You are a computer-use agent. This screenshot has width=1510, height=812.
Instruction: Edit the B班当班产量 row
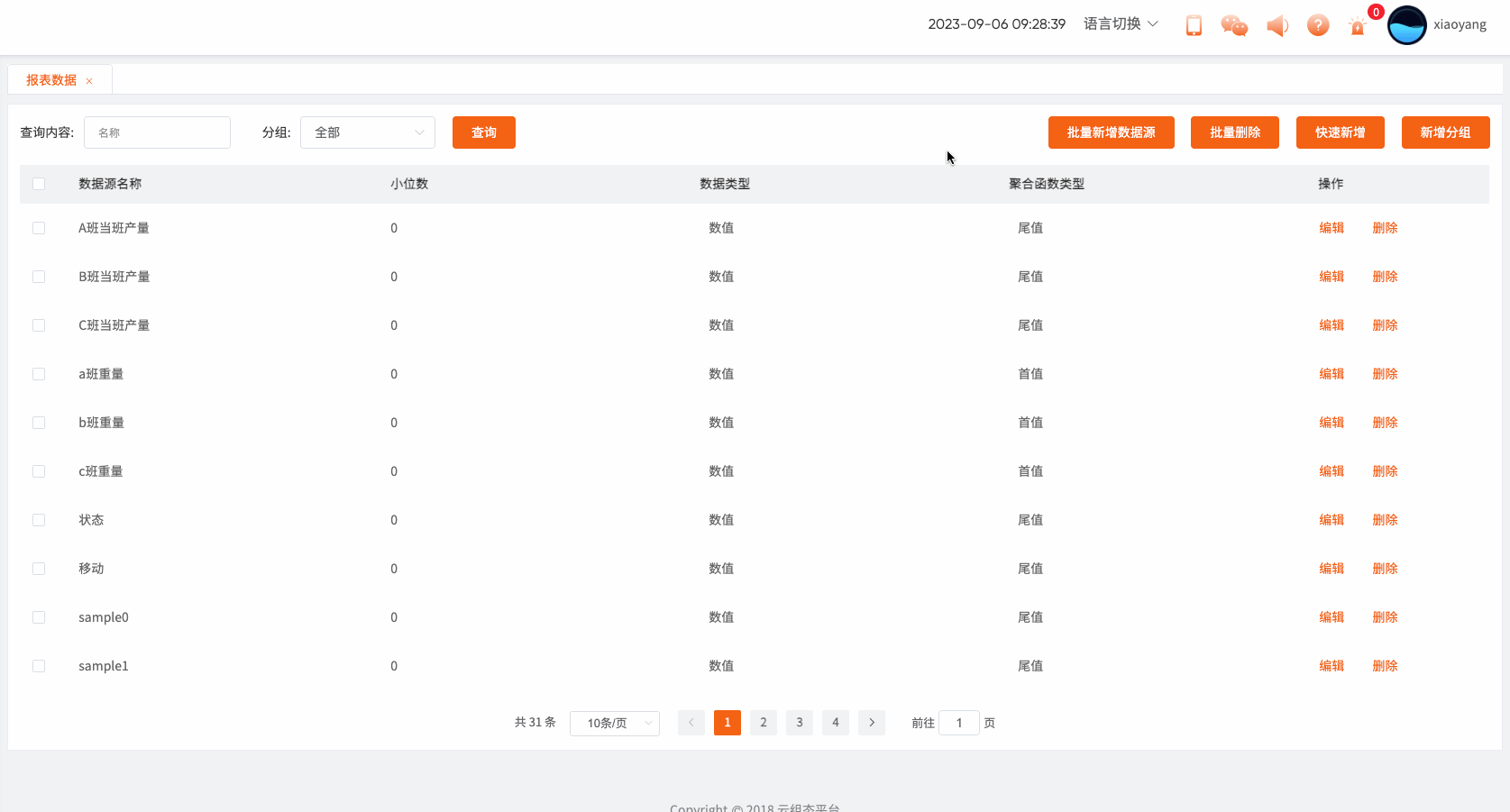(1332, 277)
